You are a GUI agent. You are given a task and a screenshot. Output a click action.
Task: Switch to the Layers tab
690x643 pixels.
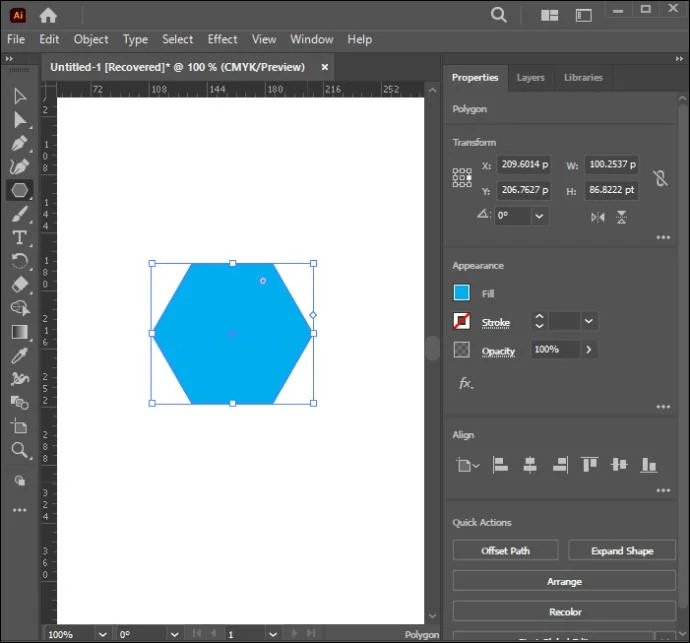pos(530,77)
